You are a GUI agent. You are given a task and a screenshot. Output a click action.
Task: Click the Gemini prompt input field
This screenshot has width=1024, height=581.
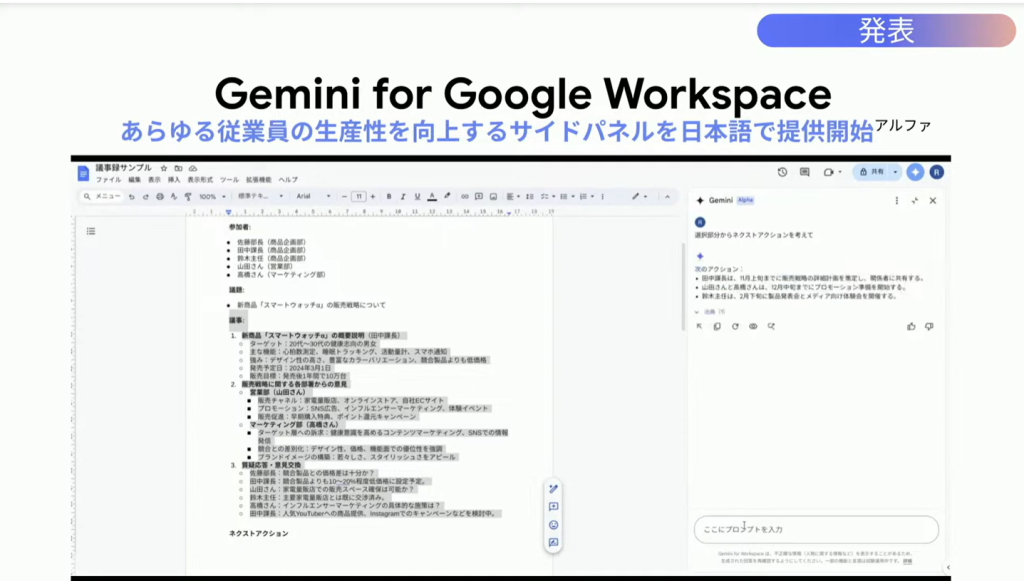pyautogui.click(x=815, y=529)
